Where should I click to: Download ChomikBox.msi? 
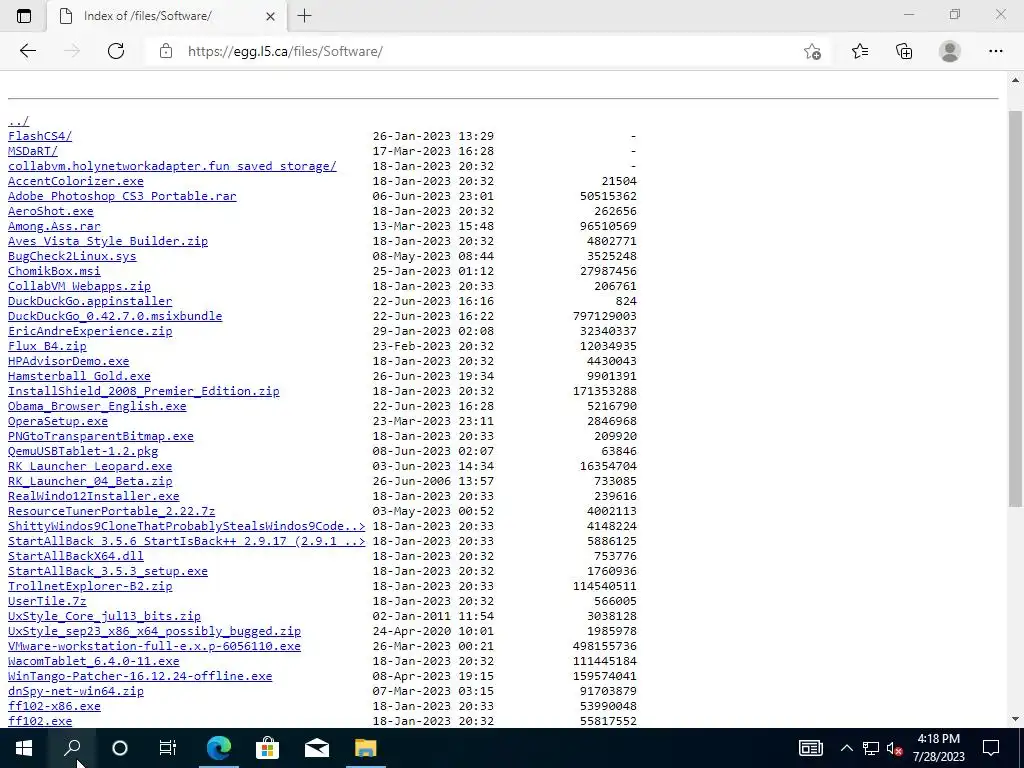coord(54,271)
